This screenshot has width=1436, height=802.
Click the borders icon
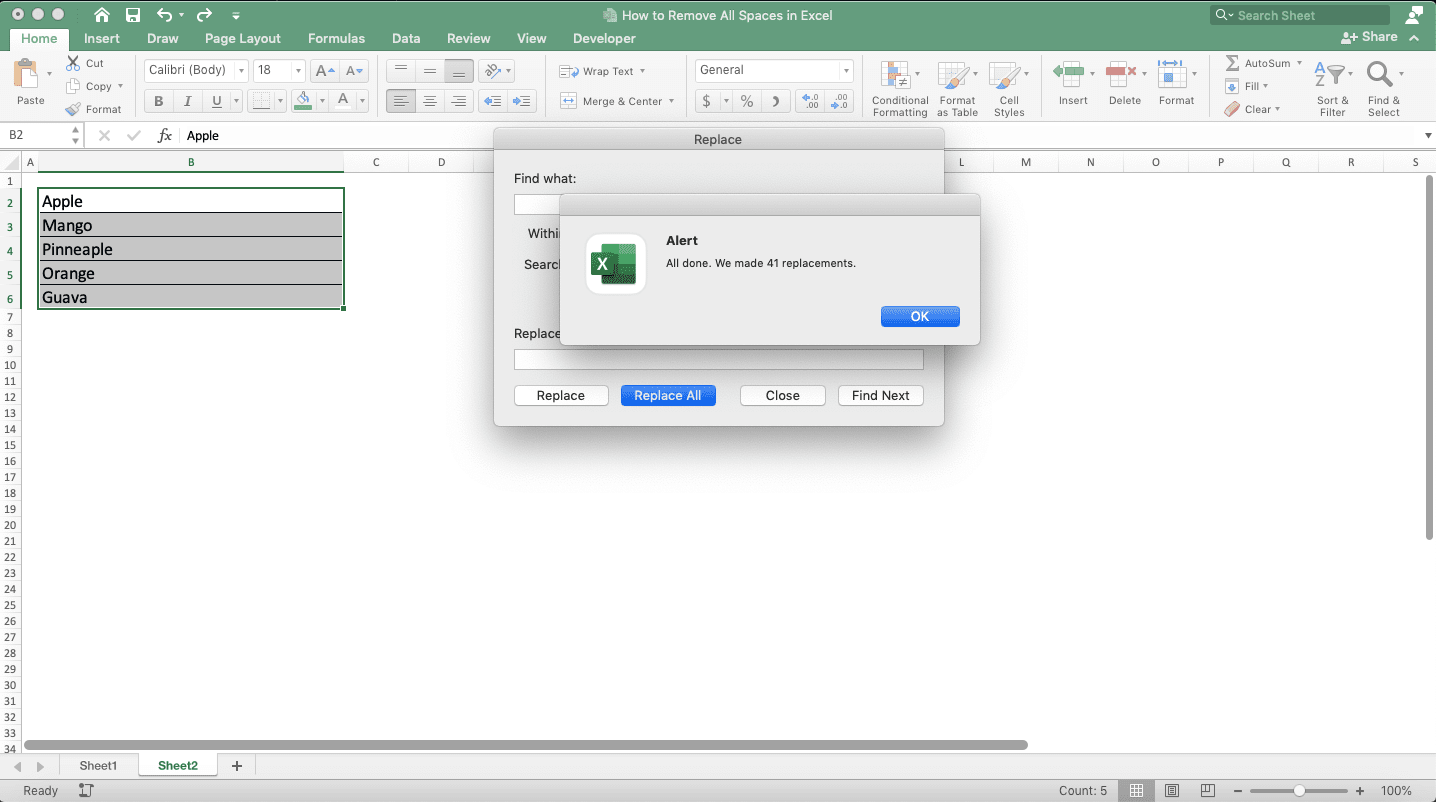pyautogui.click(x=260, y=101)
